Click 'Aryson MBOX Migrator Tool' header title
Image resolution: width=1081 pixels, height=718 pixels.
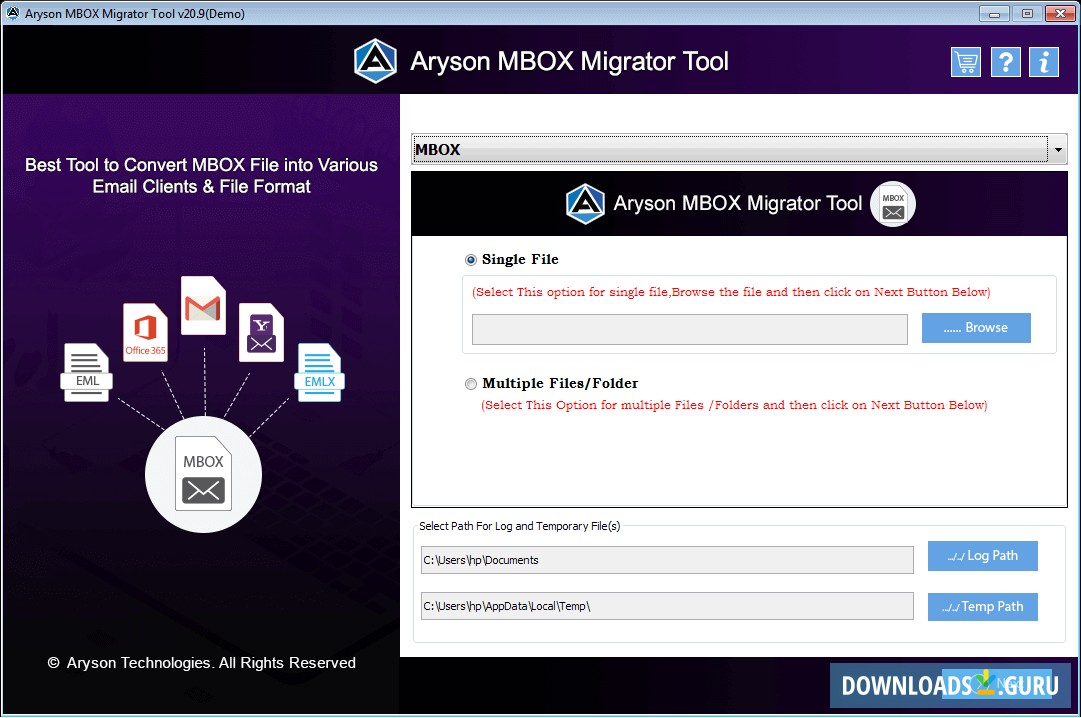coord(569,61)
